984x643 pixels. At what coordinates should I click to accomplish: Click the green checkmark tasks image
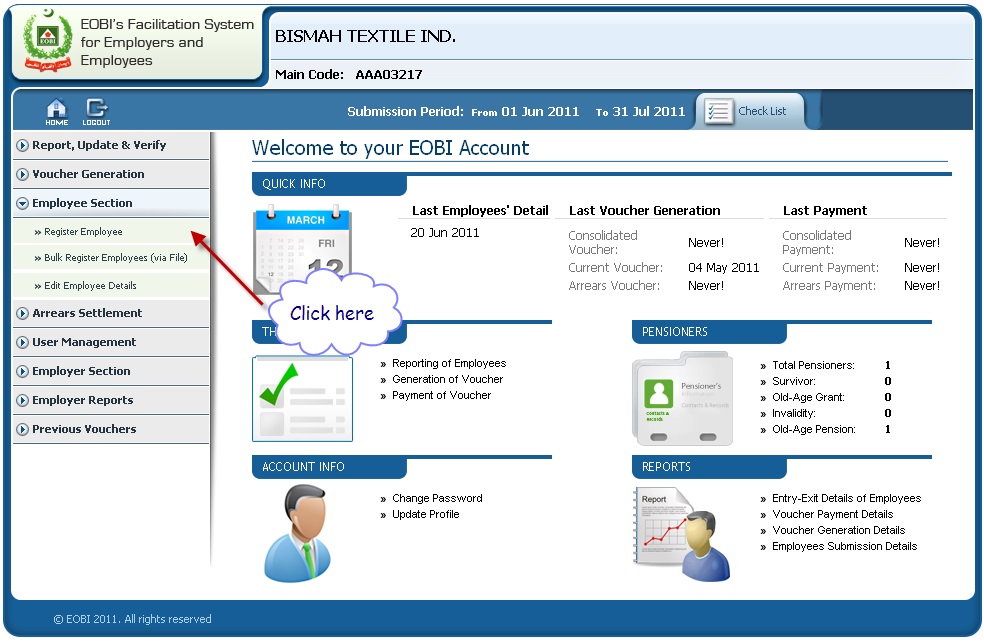(302, 398)
